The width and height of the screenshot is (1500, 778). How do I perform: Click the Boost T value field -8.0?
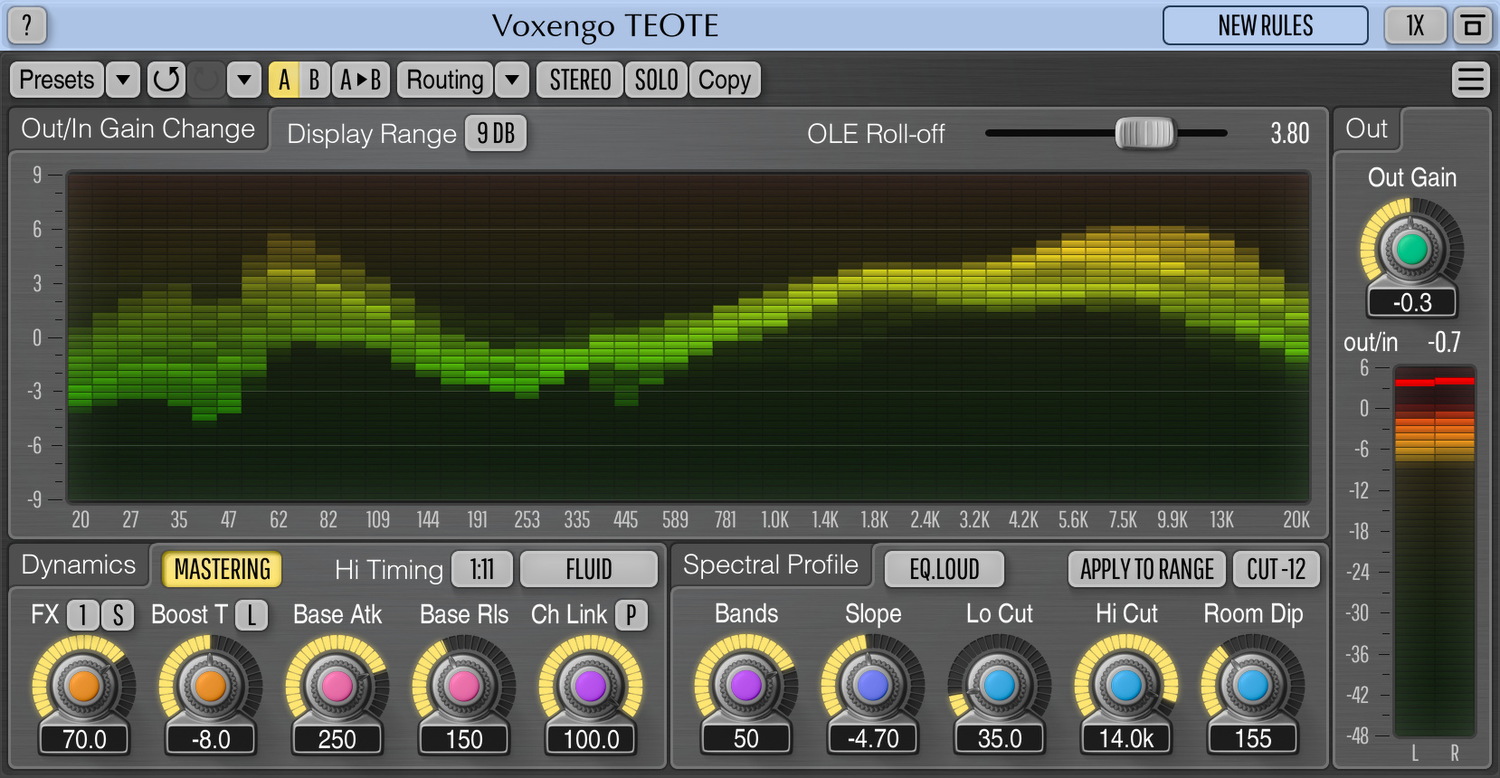coord(210,740)
